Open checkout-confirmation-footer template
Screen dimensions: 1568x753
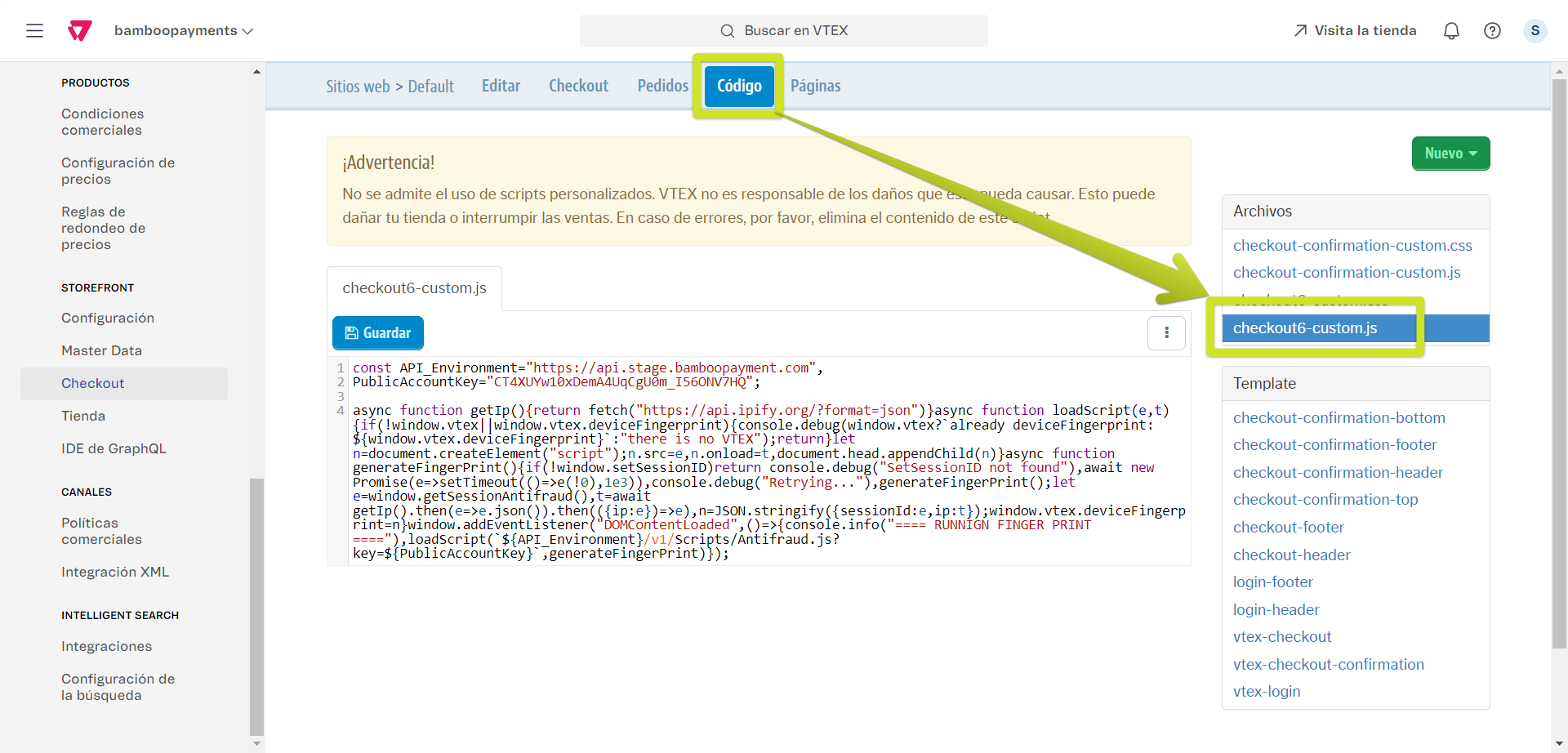click(1334, 445)
